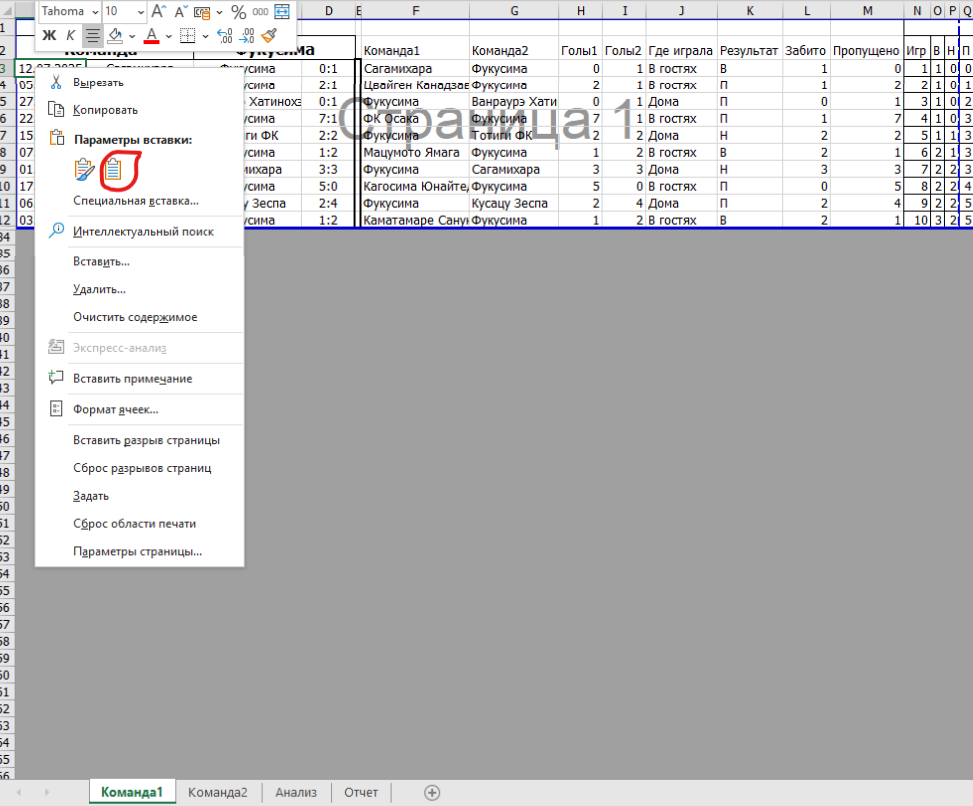Image resolution: width=973 pixels, height=806 pixels.
Task: Merge and center selected cells
Action: [282, 12]
